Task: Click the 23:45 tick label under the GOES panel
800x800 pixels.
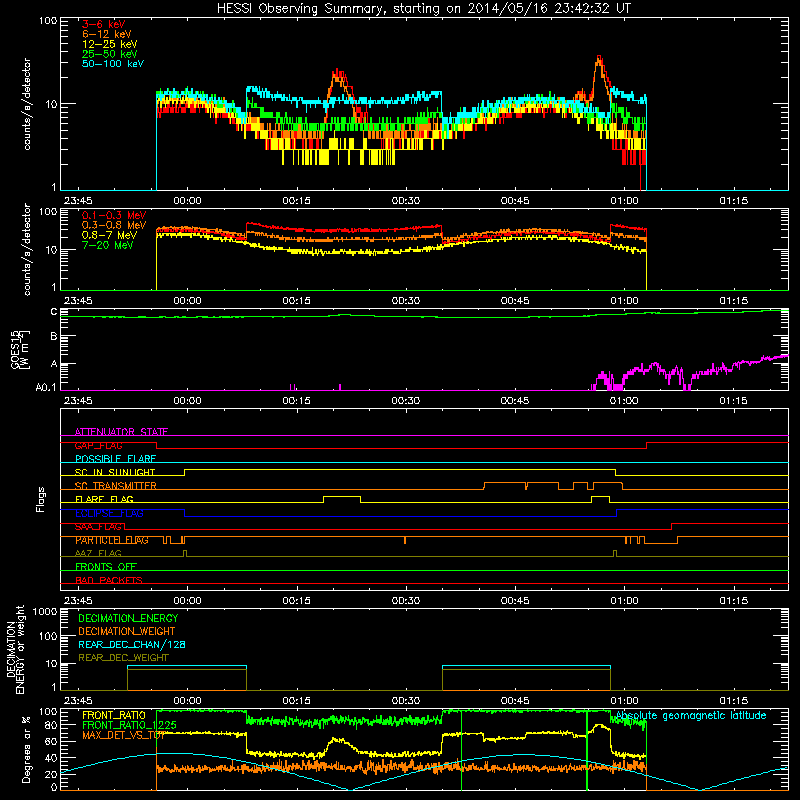Action: pyautogui.click(x=78, y=401)
